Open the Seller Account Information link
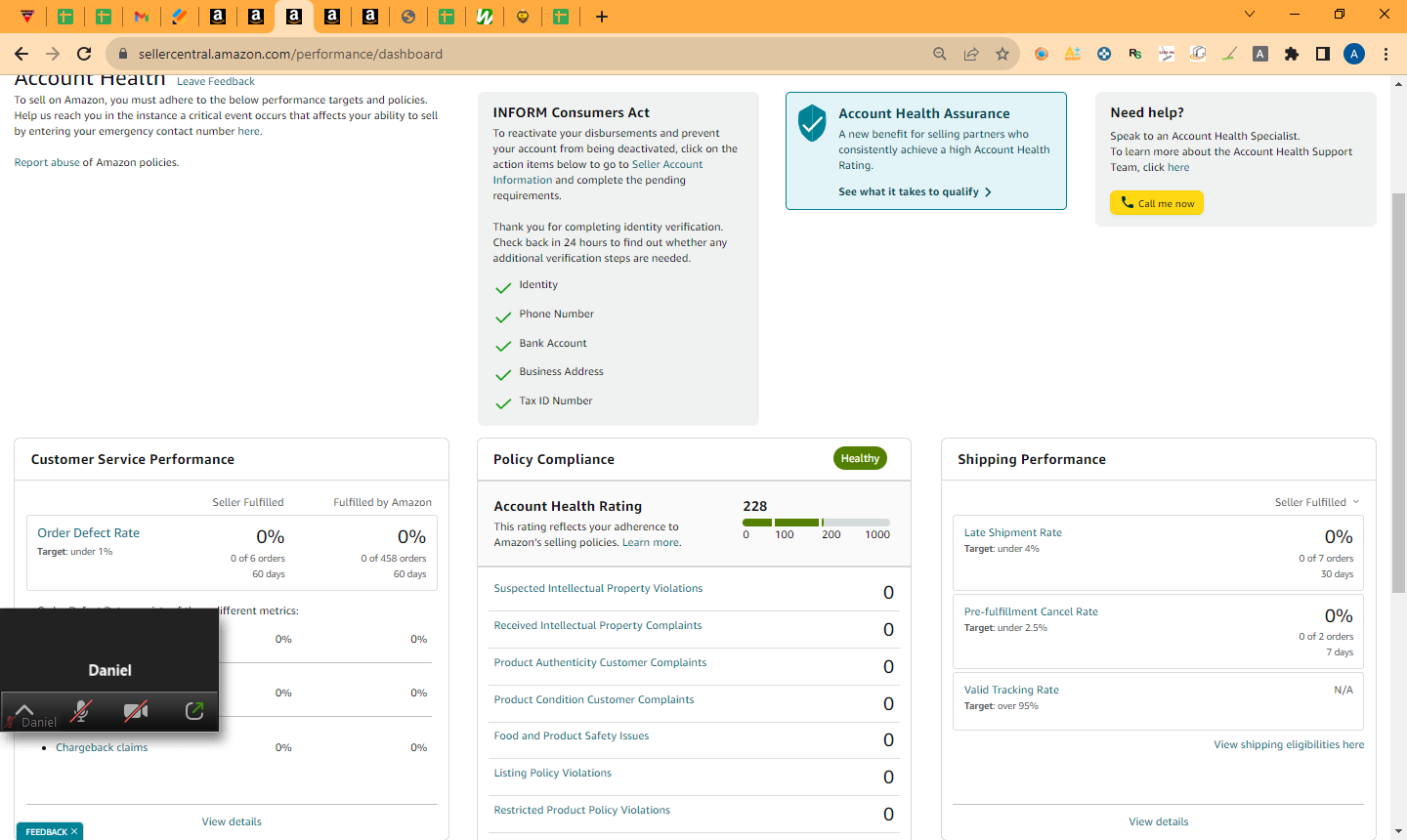Screen dimensions: 1407x840 coord(598,172)
